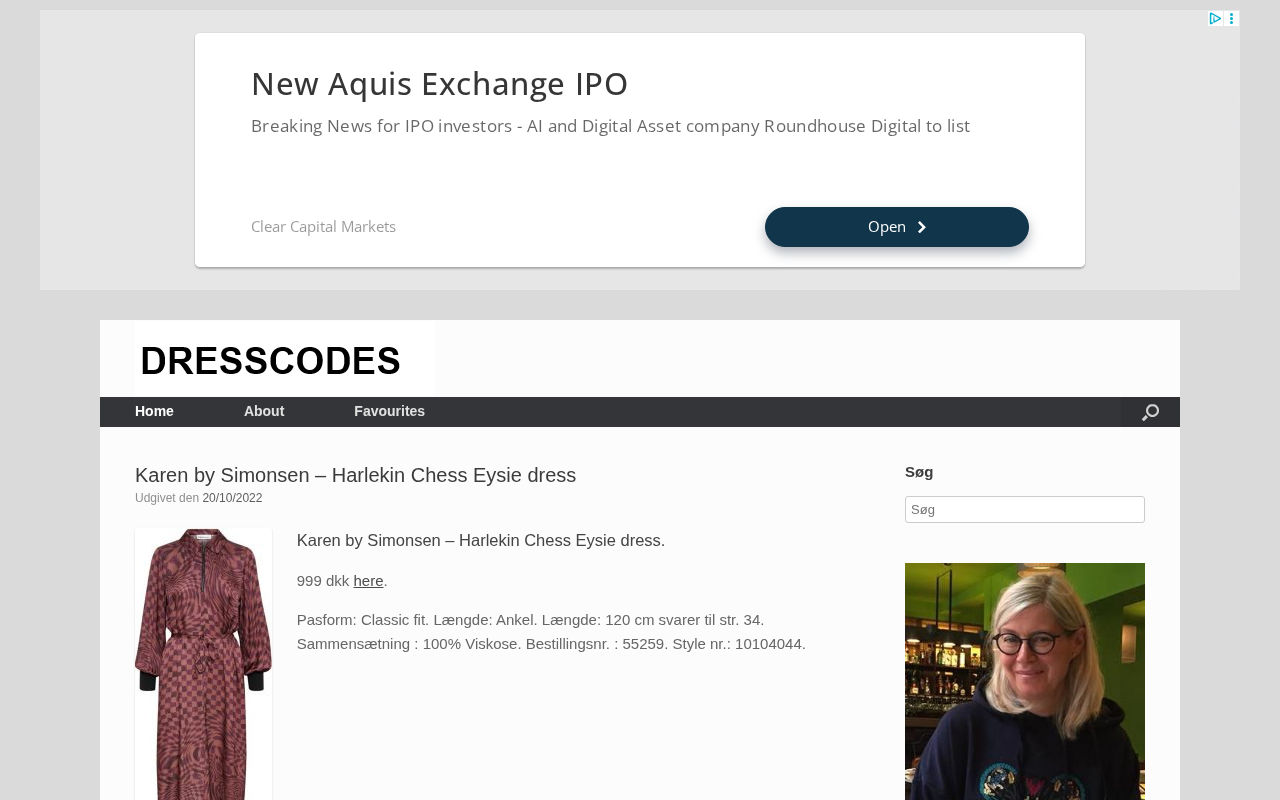Follow the 'here' price link
This screenshot has width=1280, height=800.
[x=368, y=581]
